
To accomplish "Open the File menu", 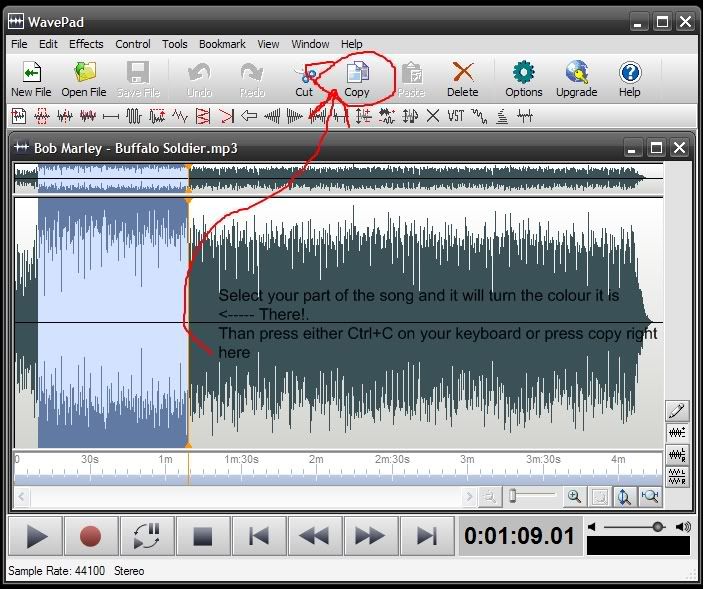I will 19,44.
